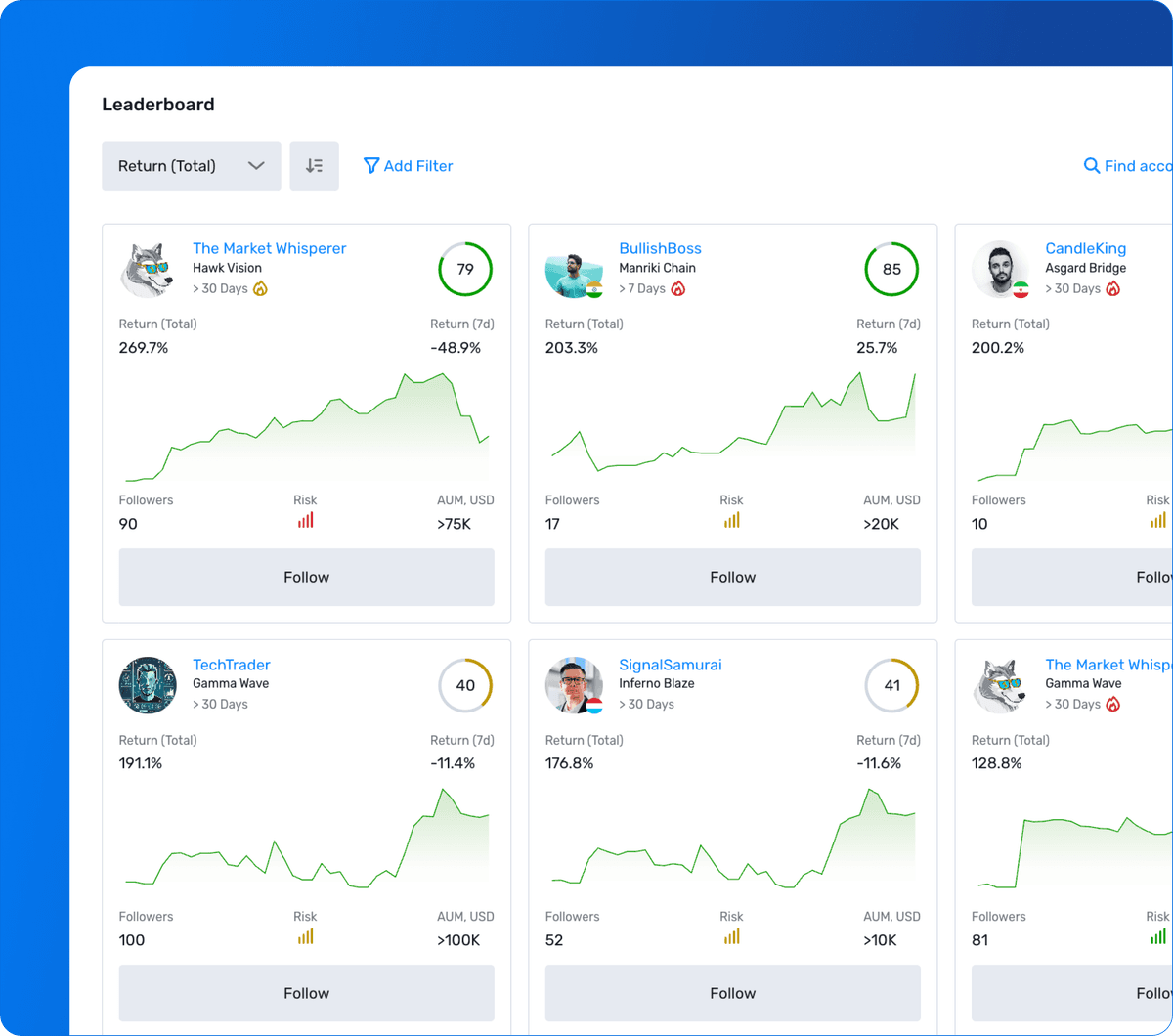Open the Return (Total) dropdown chevron arrow
The width and height of the screenshot is (1173, 1036).
pyautogui.click(x=256, y=165)
